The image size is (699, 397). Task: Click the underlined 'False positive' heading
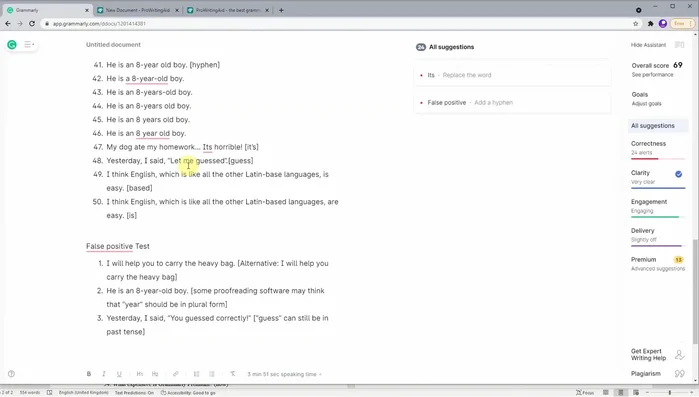(109, 246)
